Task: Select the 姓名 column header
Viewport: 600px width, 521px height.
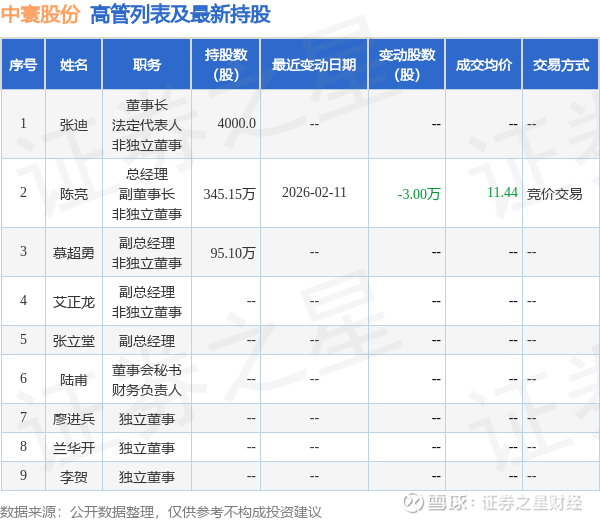Action: coord(73,65)
